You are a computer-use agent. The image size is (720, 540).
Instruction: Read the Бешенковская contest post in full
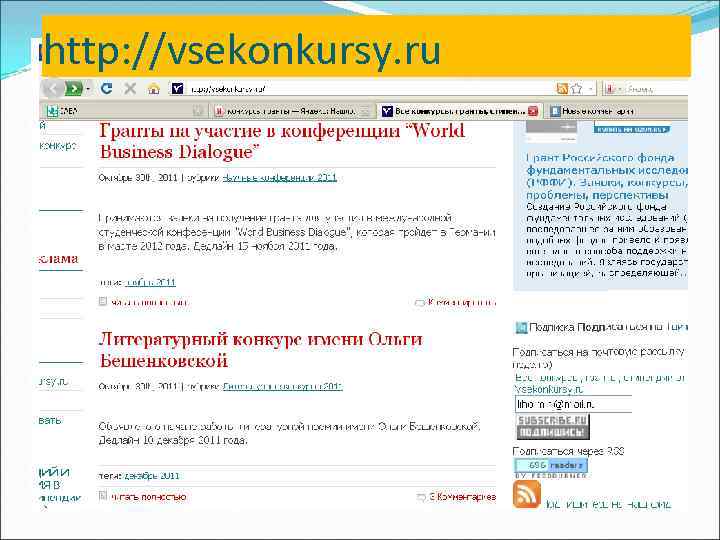(x=148, y=497)
